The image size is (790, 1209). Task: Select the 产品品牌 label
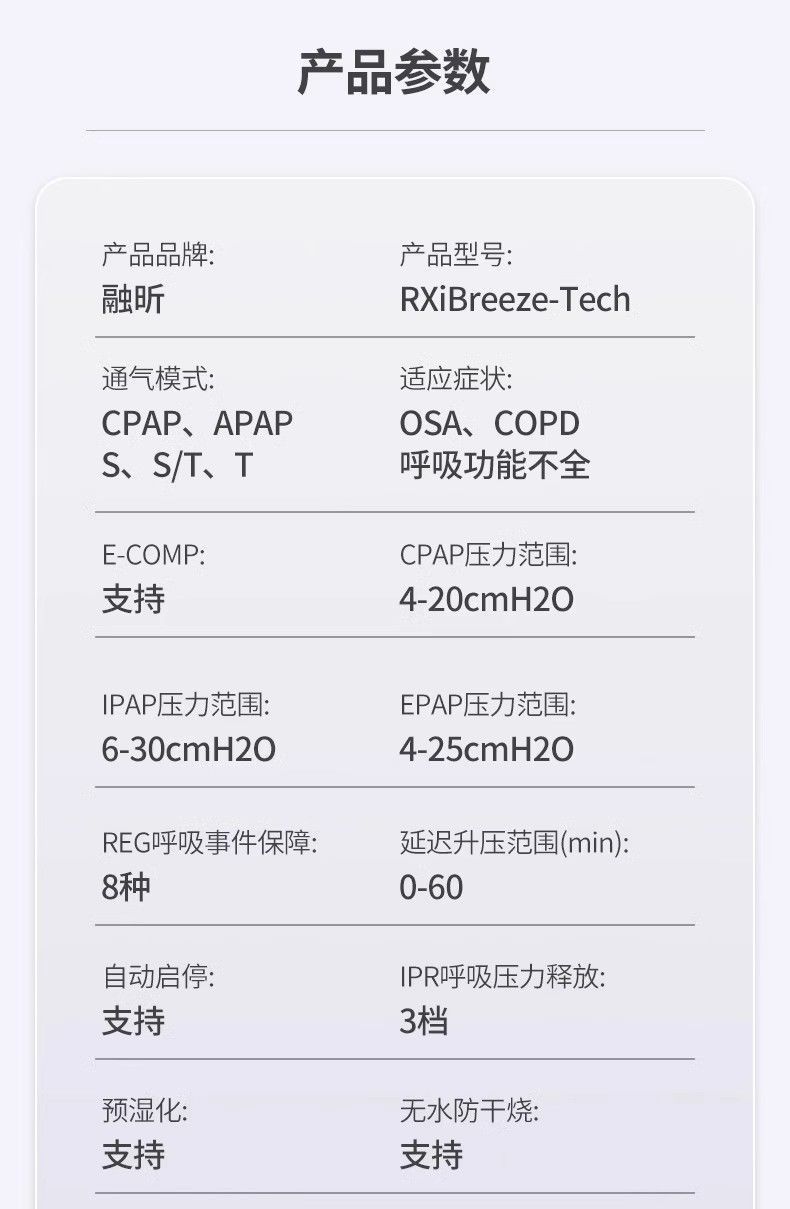tap(158, 255)
